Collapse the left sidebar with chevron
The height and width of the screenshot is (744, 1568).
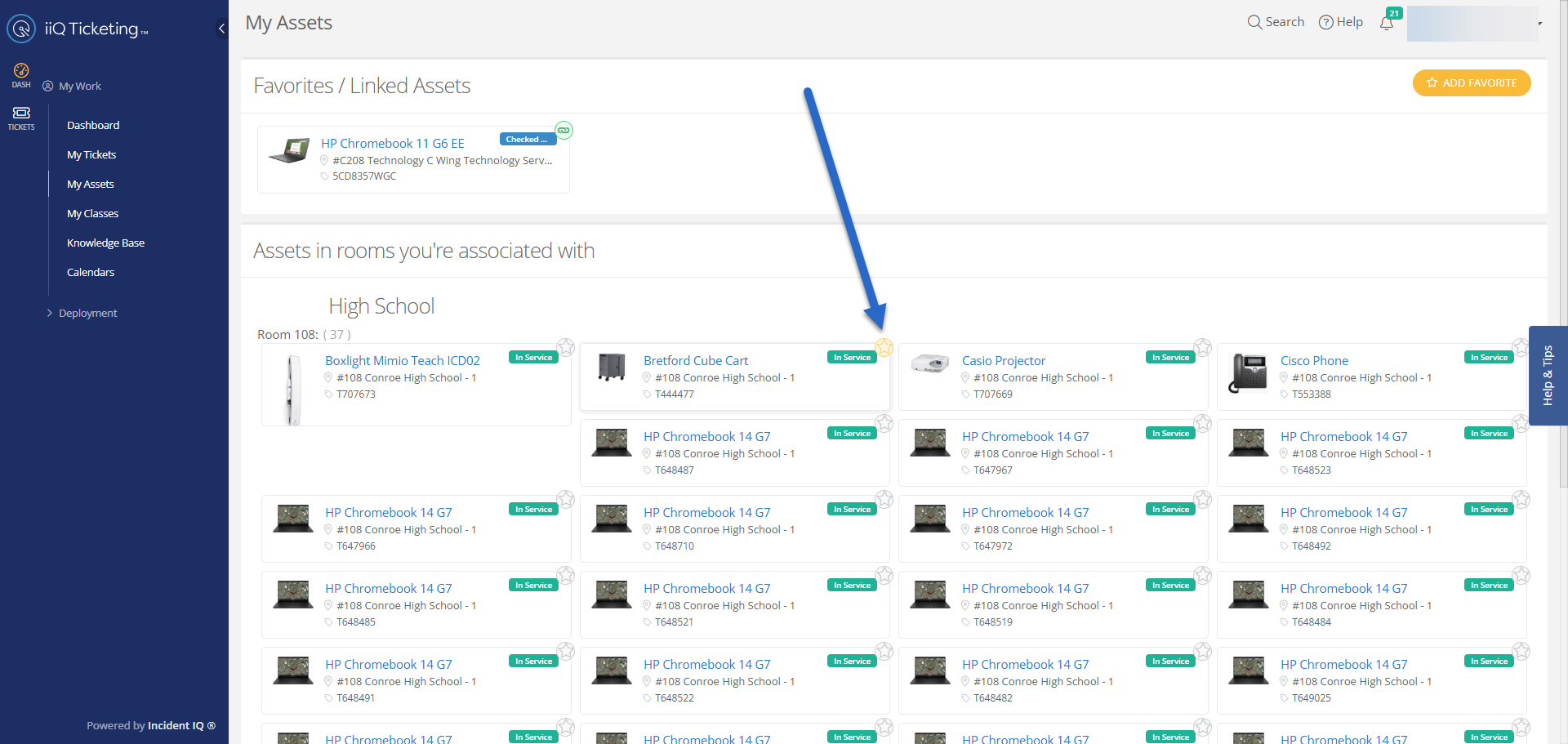coord(221,29)
